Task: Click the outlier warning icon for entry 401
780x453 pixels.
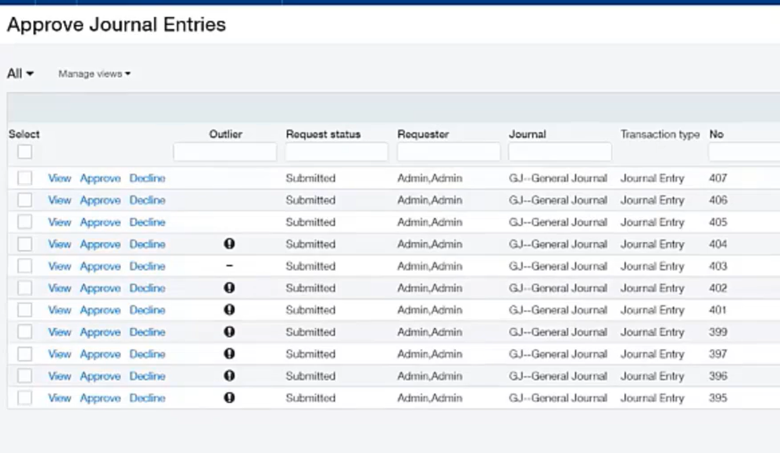Action: pos(229,310)
